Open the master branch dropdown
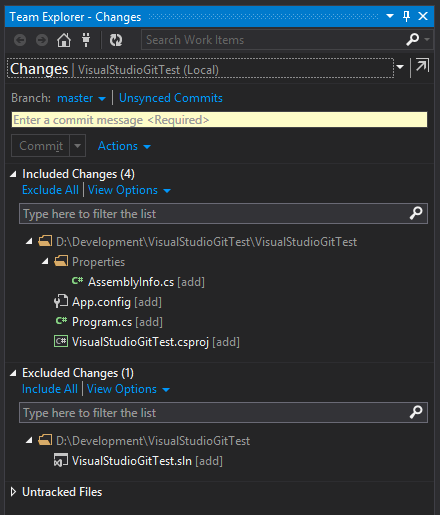 coord(82,98)
